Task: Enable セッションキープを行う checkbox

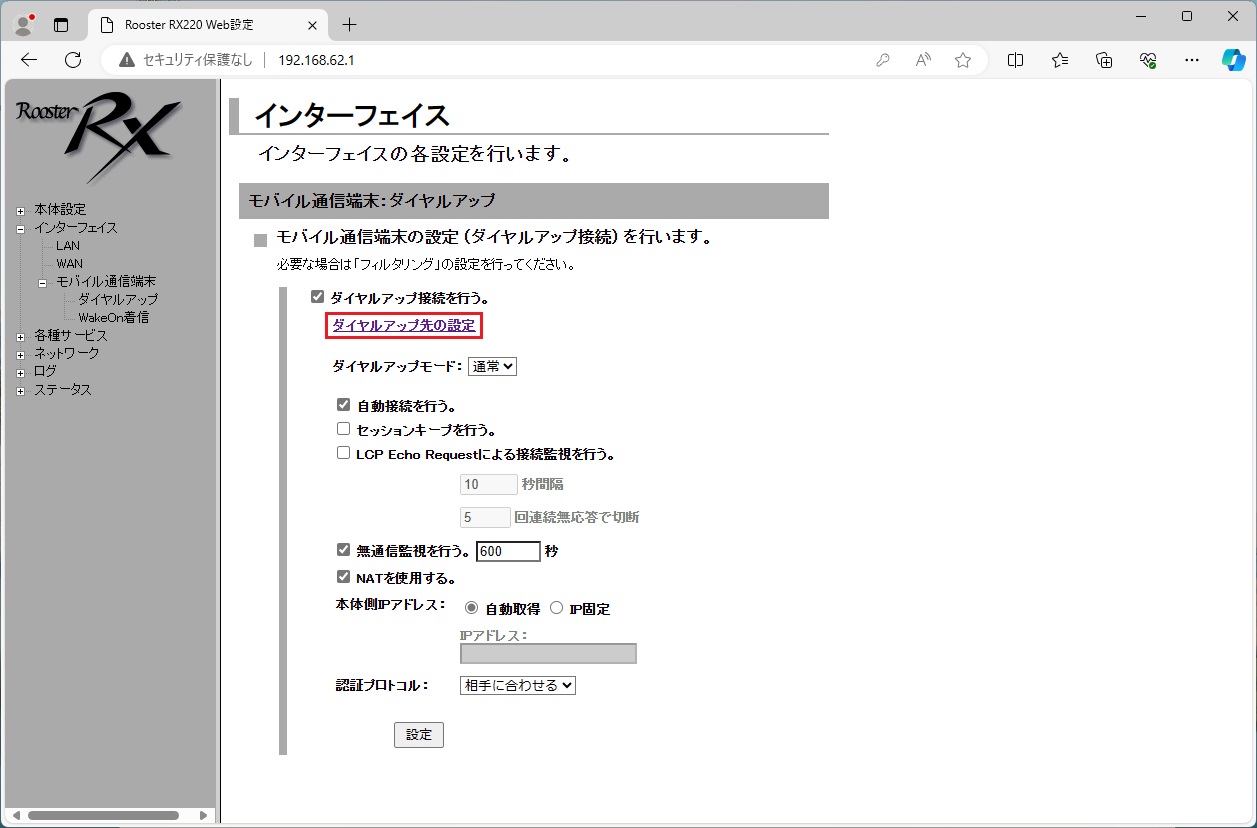Action: coord(343,429)
